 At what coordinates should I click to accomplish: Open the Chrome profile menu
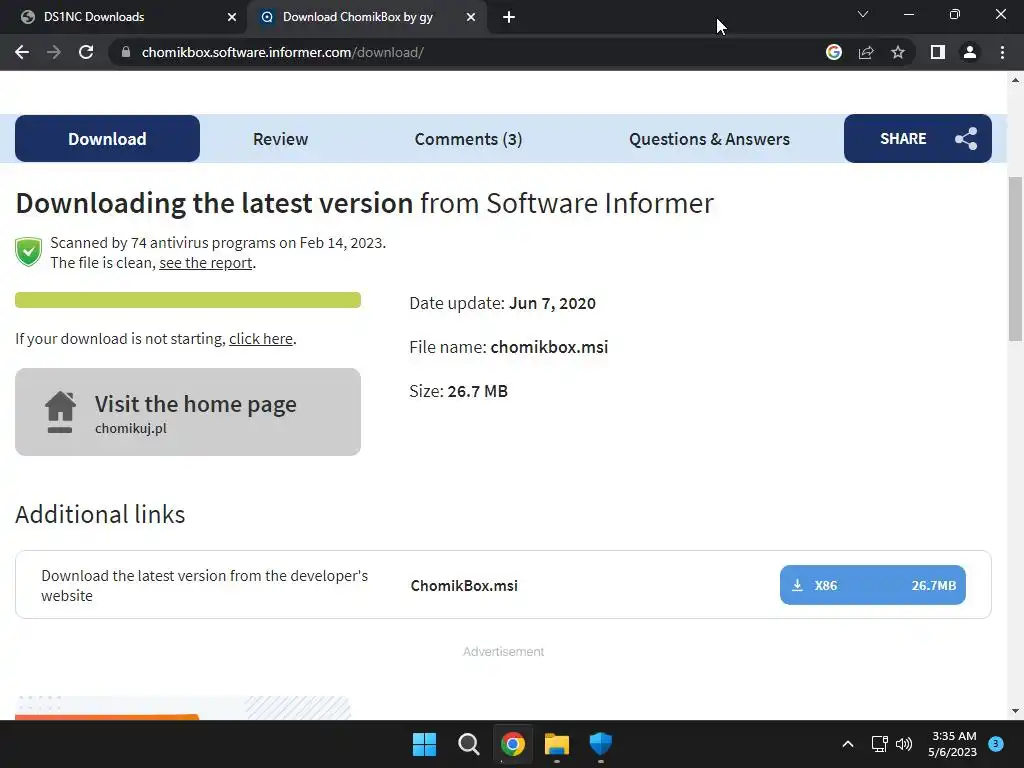970,52
